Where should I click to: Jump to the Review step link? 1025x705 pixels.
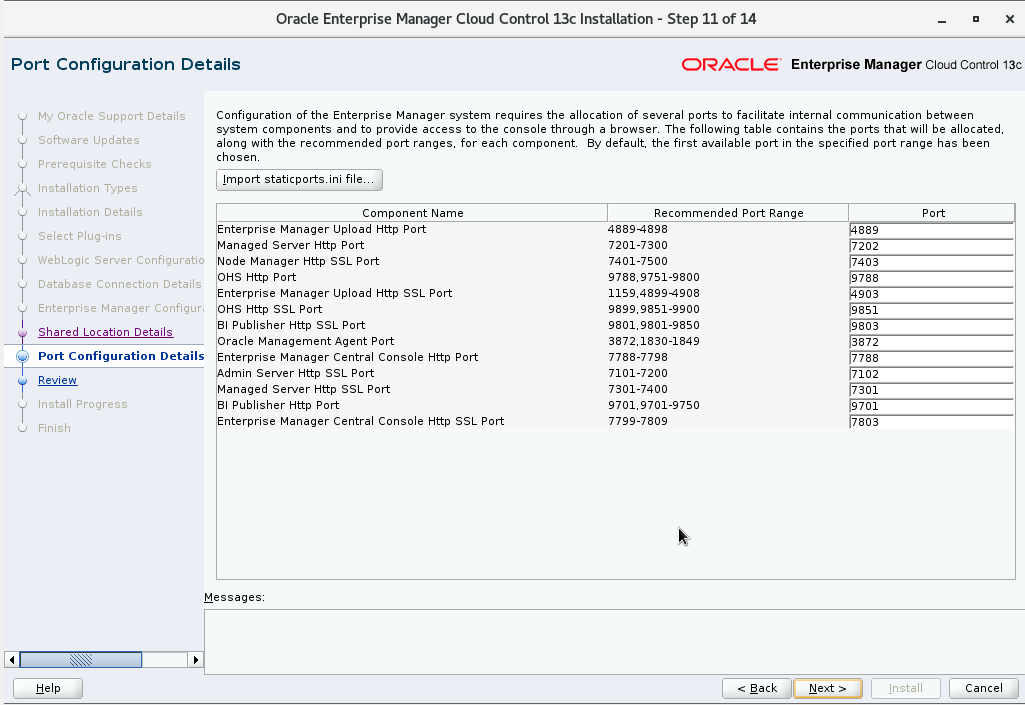(x=58, y=380)
